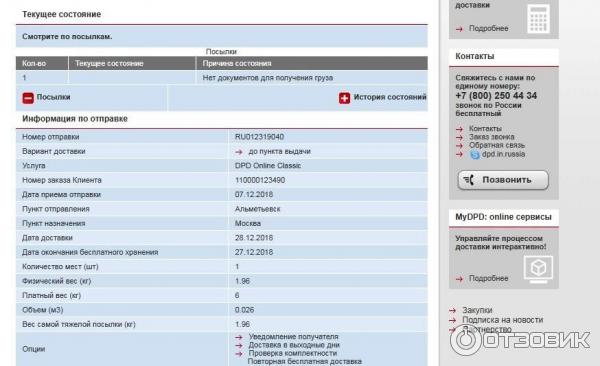The height and width of the screenshot is (366, 600).
Task: Click the parcel monitor icon in MyDPD panel
Action: (x=538, y=270)
